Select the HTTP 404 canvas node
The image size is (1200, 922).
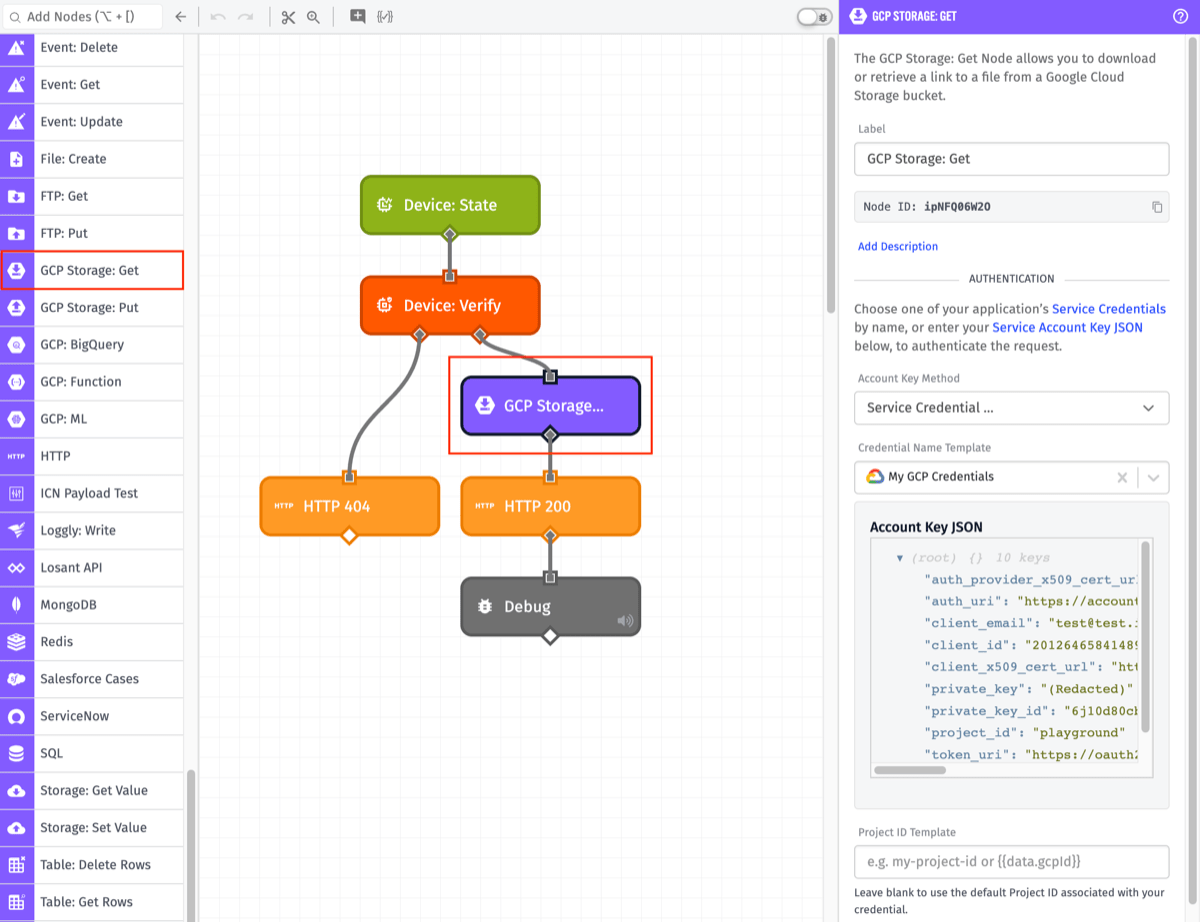(x=349, y=506)
